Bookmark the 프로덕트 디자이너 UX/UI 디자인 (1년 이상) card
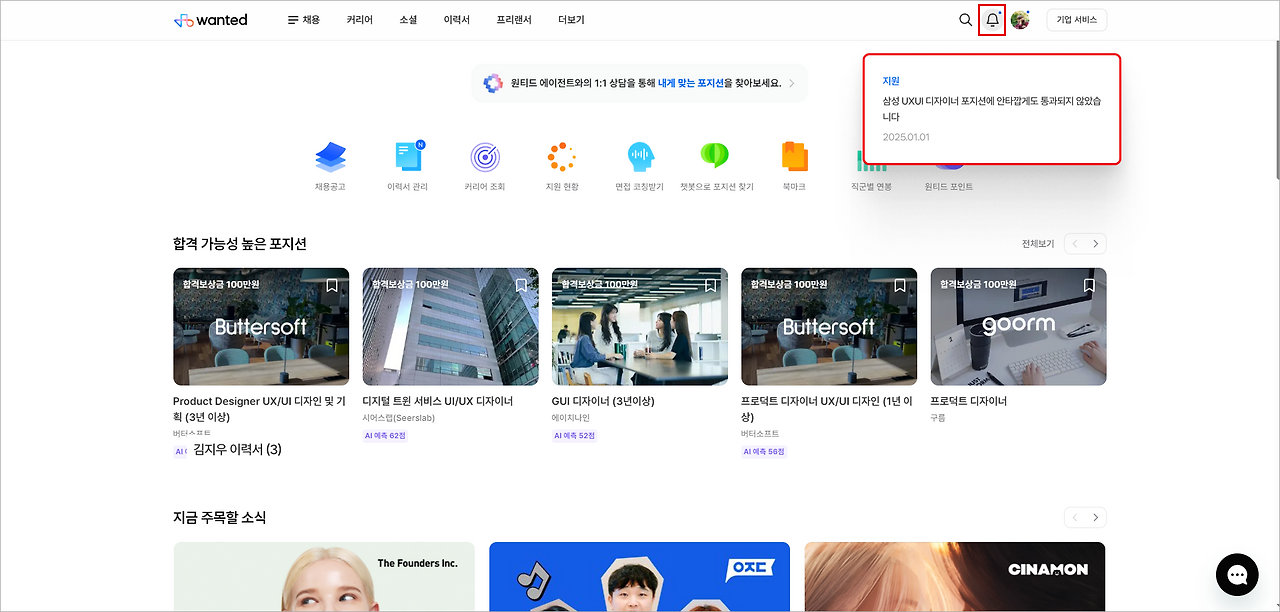The image size is (1280, 612). (x=900, y=286)
